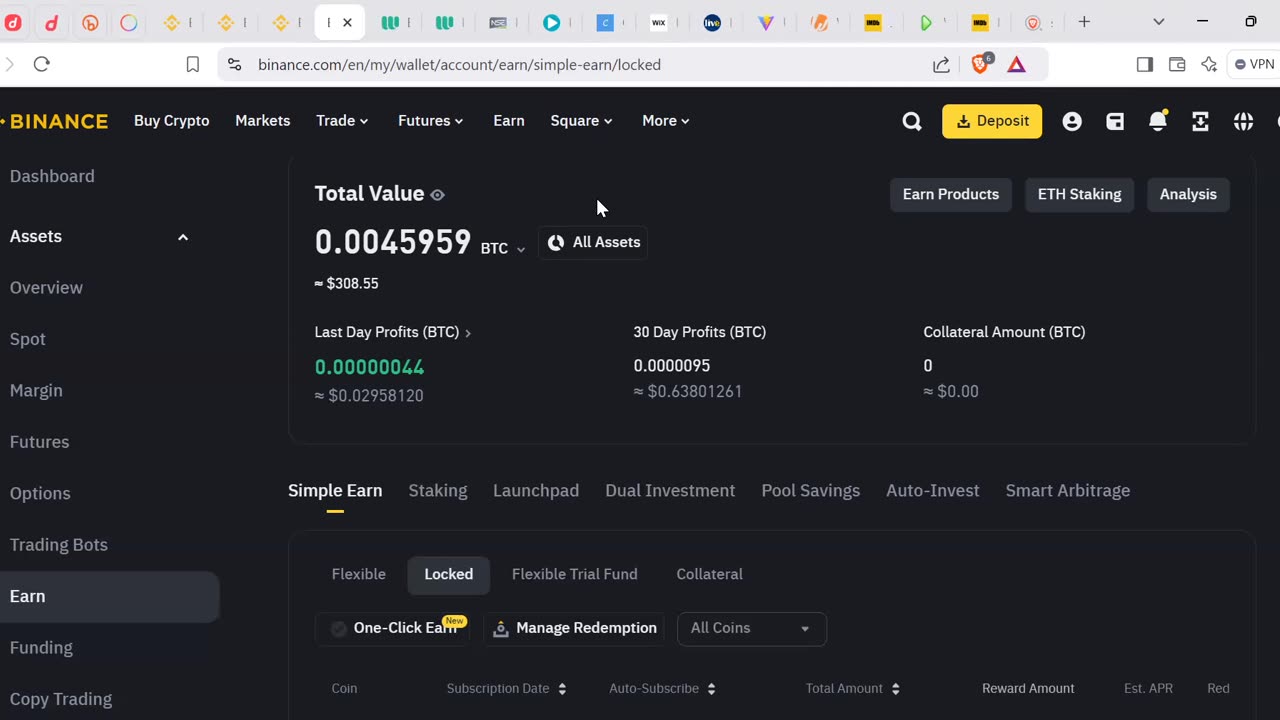This screenshot has width=1280, height=720.
Task: Toggle the browser sidebar panel
Action: pyautogui.click(x=1145, y=64)
